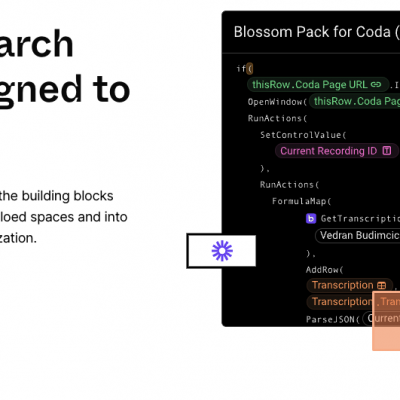
Task: Click the ParseJSON formula text
Action: click(331, 319)
